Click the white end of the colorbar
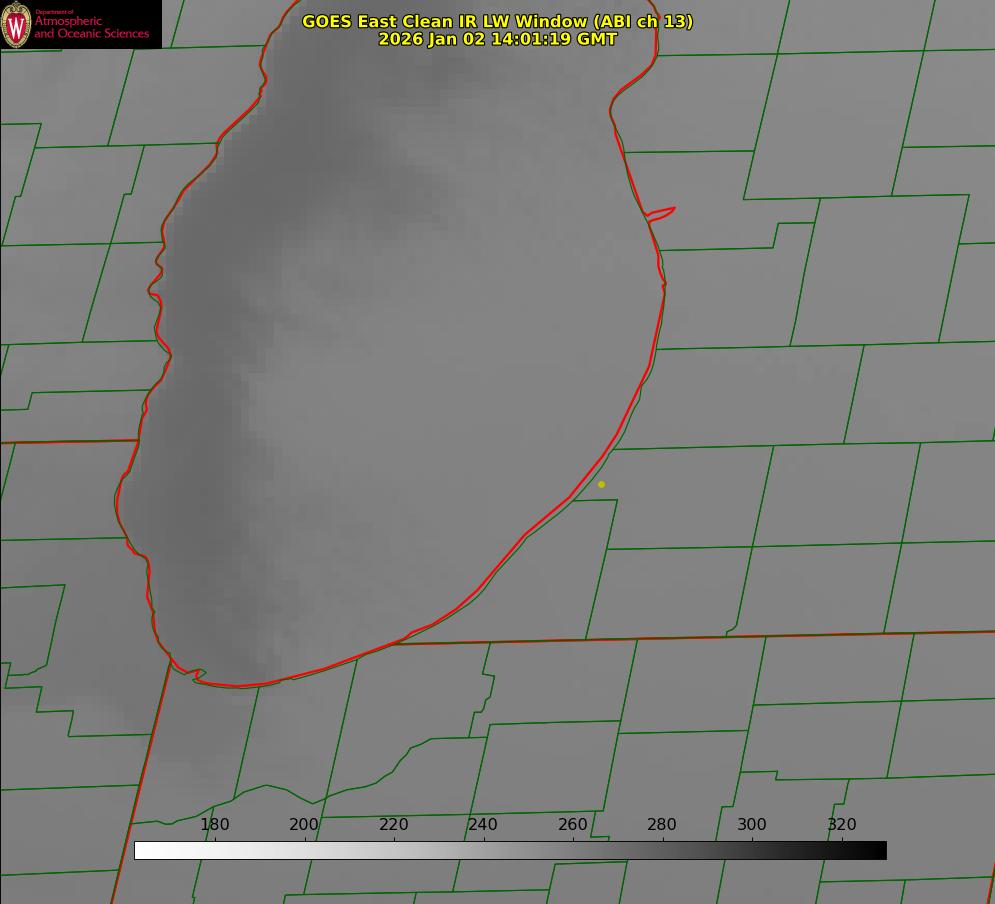This screenshot has height=904, width=995. pos(142,850)
